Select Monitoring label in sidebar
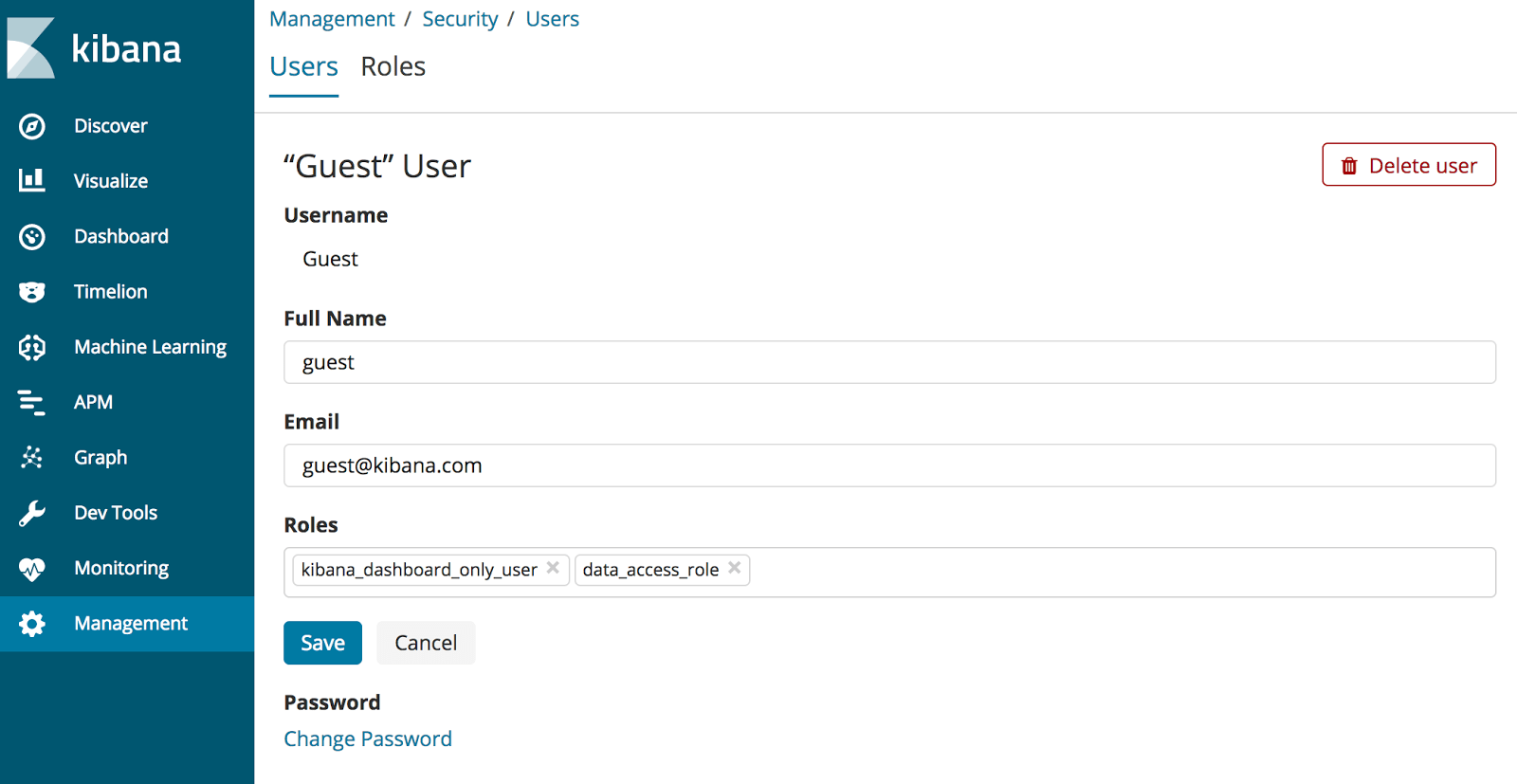Viewport: 1517px width, 784px height. 121,569
